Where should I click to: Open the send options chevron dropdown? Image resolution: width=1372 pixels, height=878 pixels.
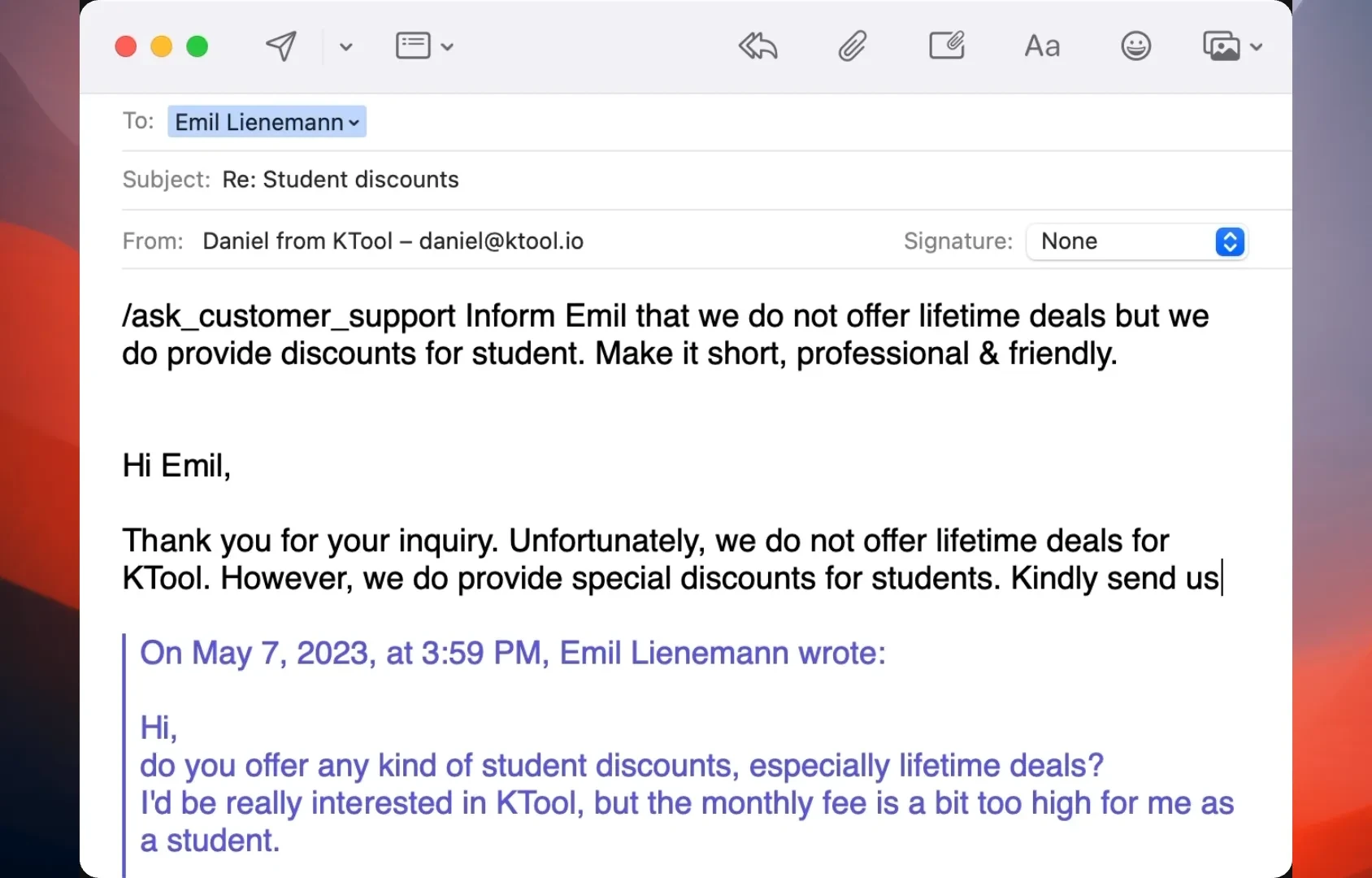pyautogui.click(x=346, y=47)
